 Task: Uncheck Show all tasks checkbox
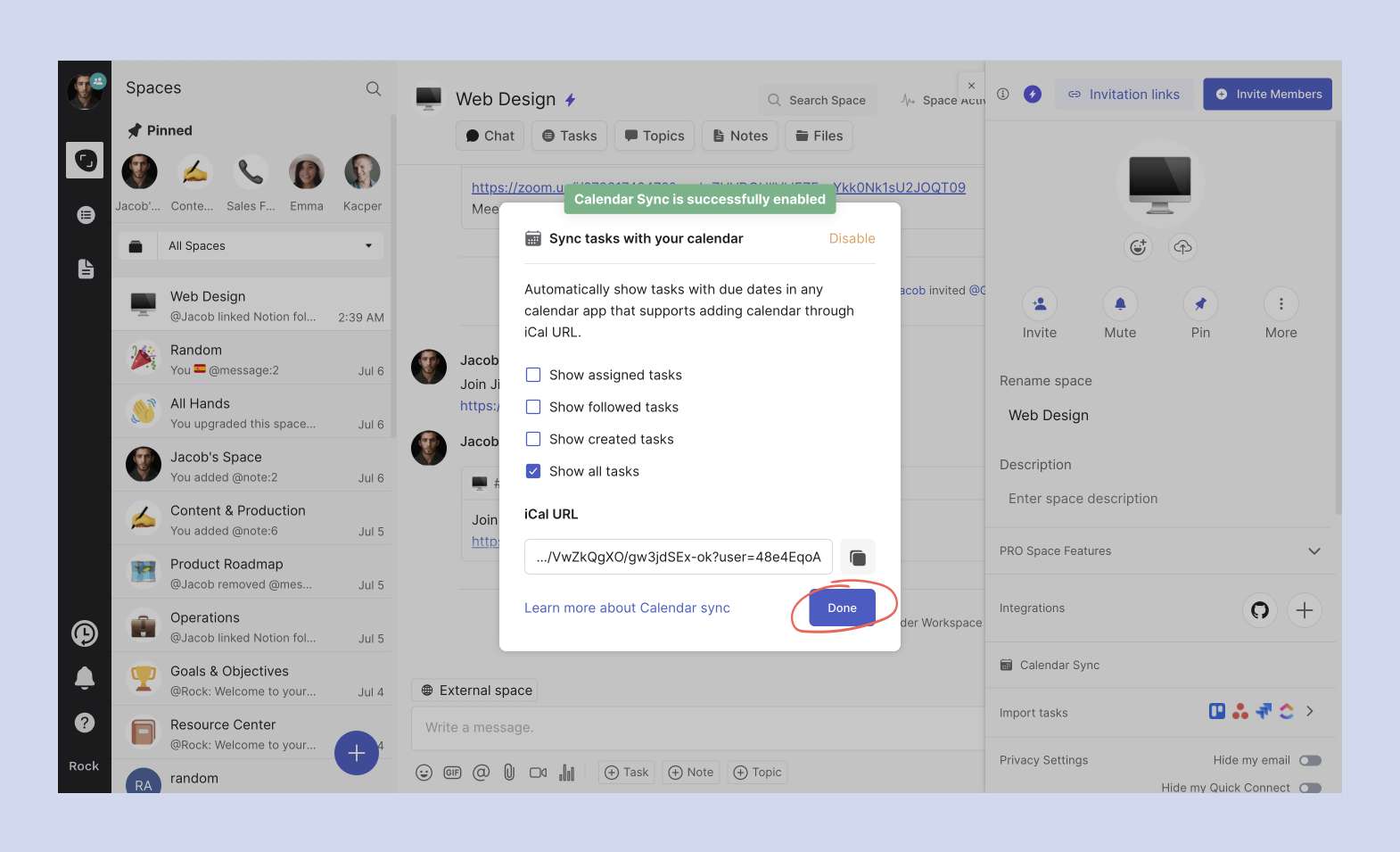point(533,472)
